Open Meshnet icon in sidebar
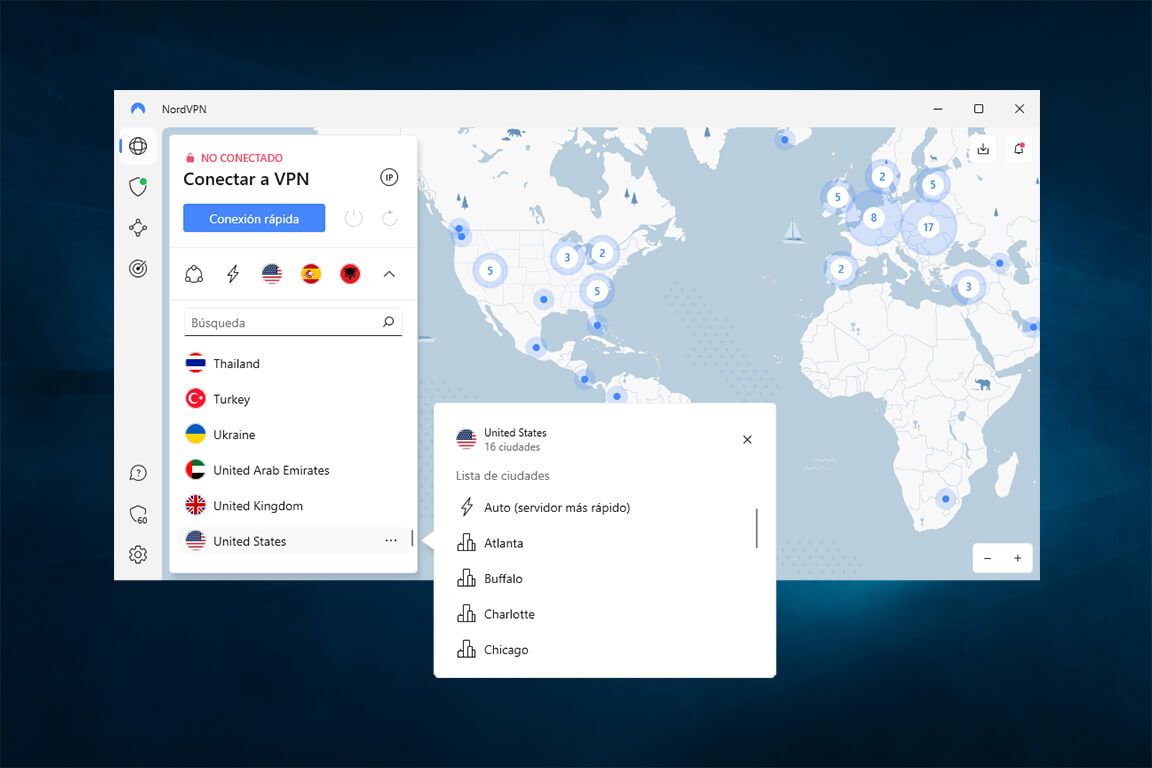 click(137, 228)
